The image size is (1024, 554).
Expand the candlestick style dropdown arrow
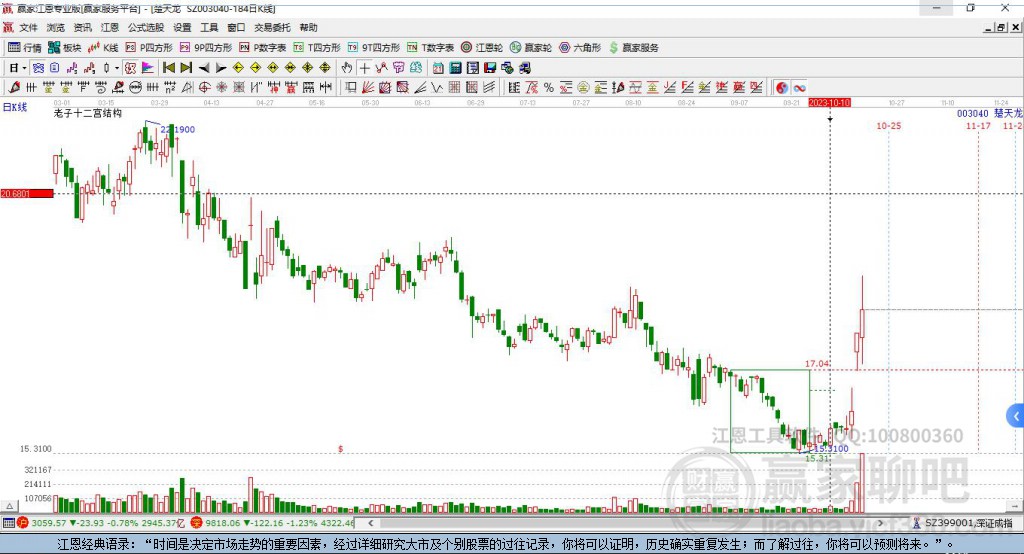coord(117,68)
